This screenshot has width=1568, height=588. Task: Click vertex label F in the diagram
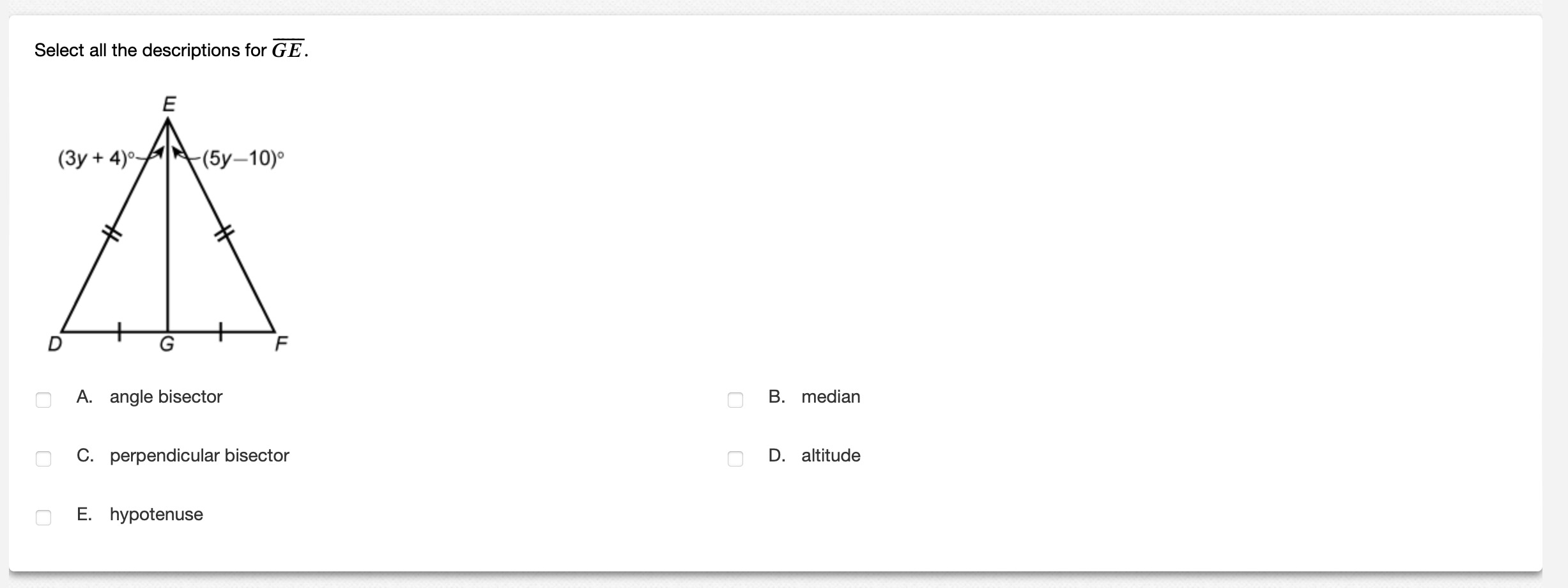coord(281,345)
